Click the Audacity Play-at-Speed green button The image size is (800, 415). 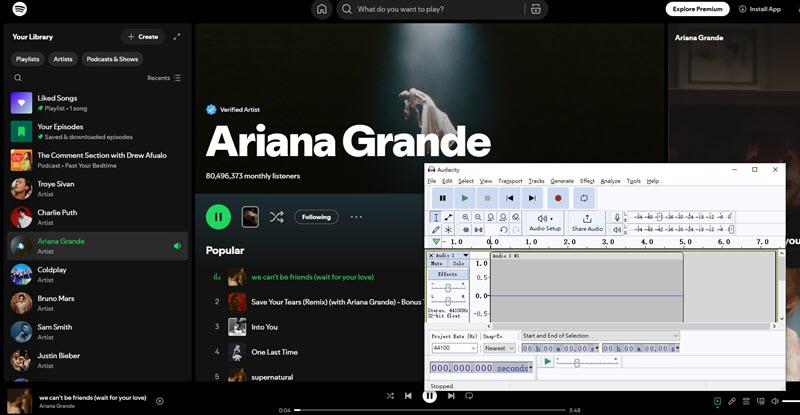[547, 361]
